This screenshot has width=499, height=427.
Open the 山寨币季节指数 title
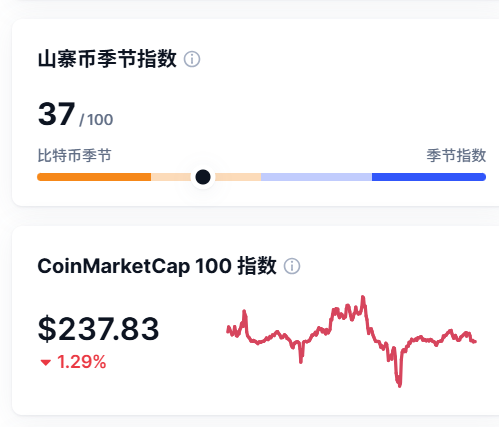click(107, 59)
